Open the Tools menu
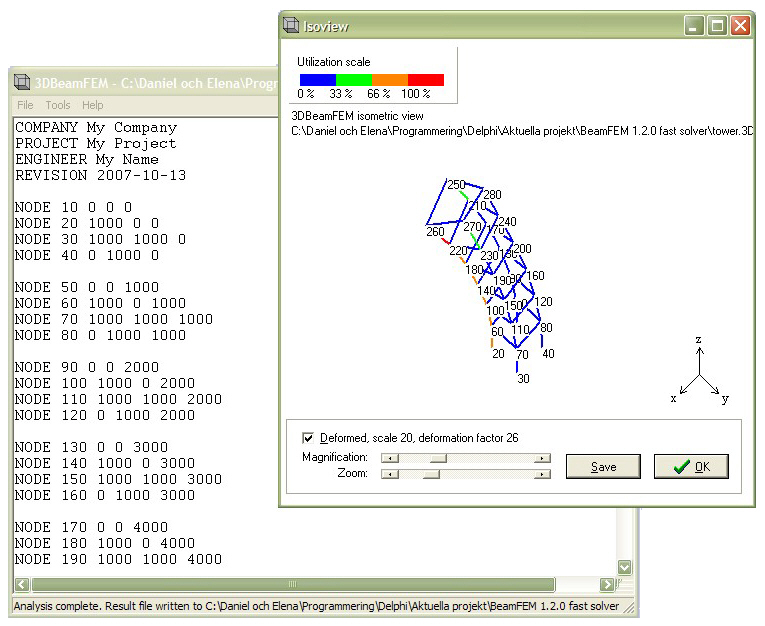The image size is (765, 626). click(58, 105)
